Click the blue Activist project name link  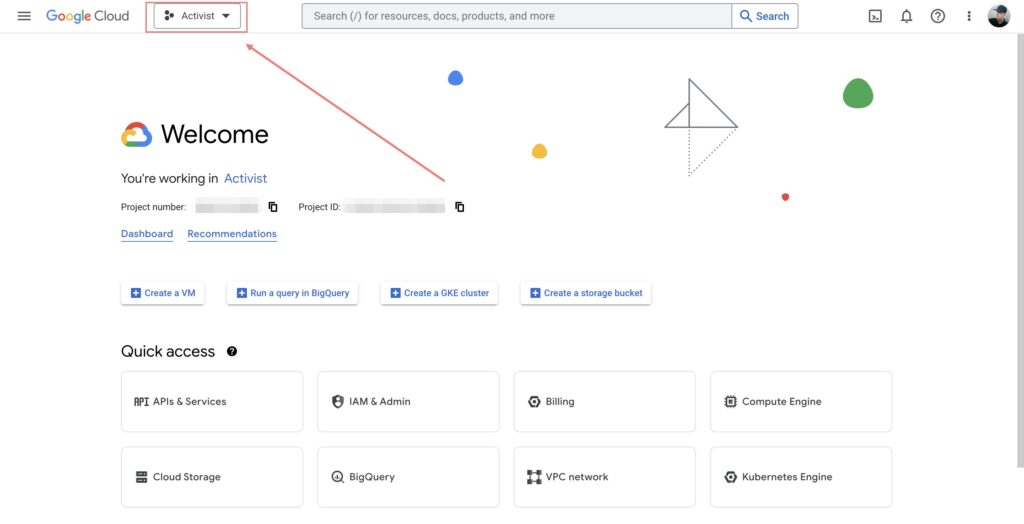(x=245, y=179)
